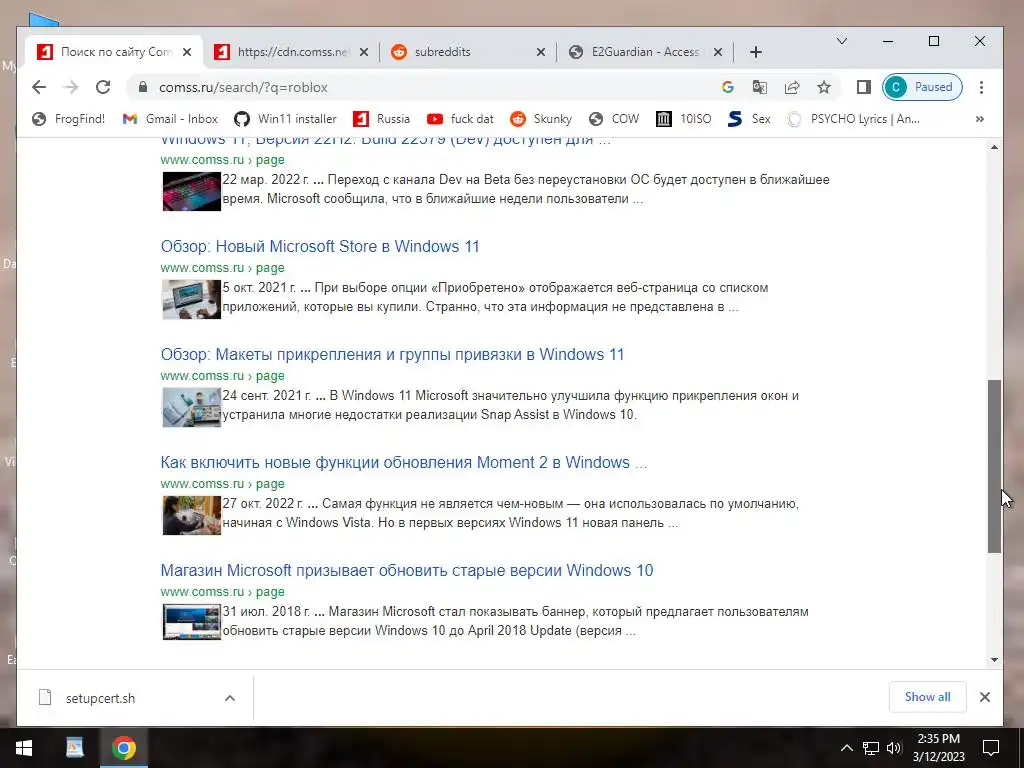Open link Обзор: Новый Microsoft Store в Windows 11
The width and height of the screenshot is (1024, 768).
pos(320,247)
